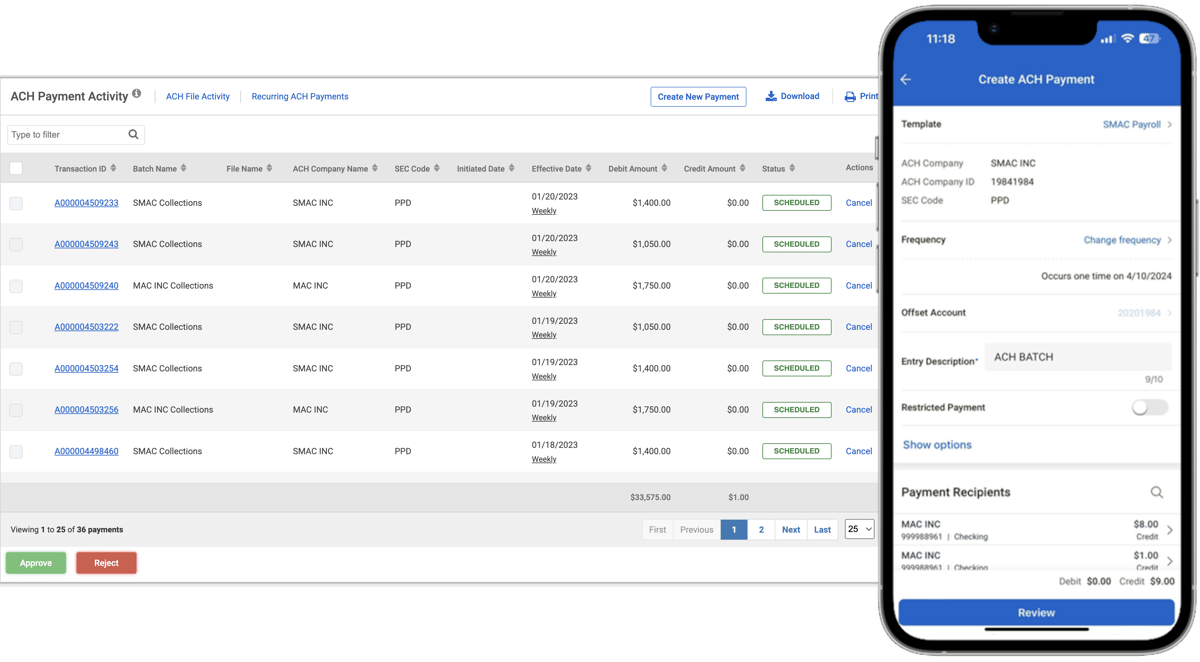Check the row for transaction A000004509233
The height and width of the screenshot is (662, 1200).
[x=16, y=202]
